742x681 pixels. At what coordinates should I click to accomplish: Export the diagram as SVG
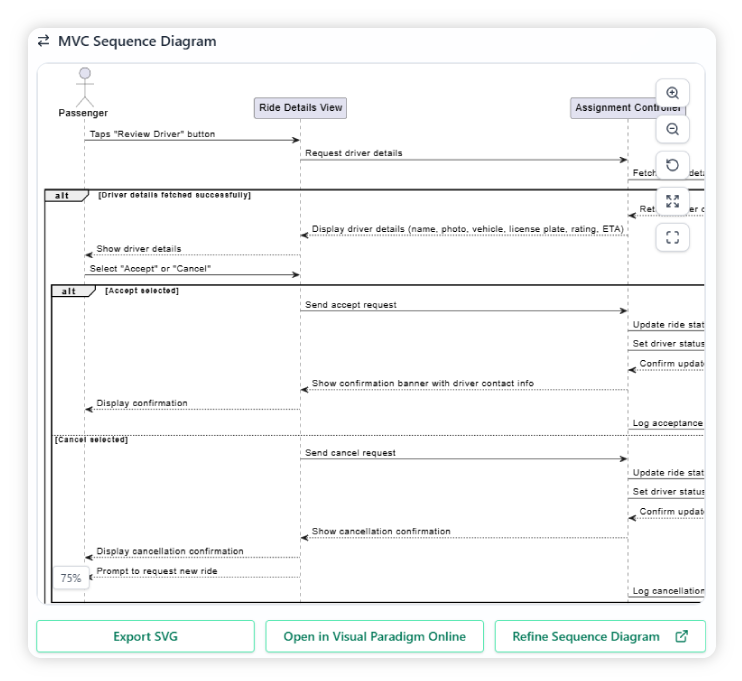(x=146, y=636)
